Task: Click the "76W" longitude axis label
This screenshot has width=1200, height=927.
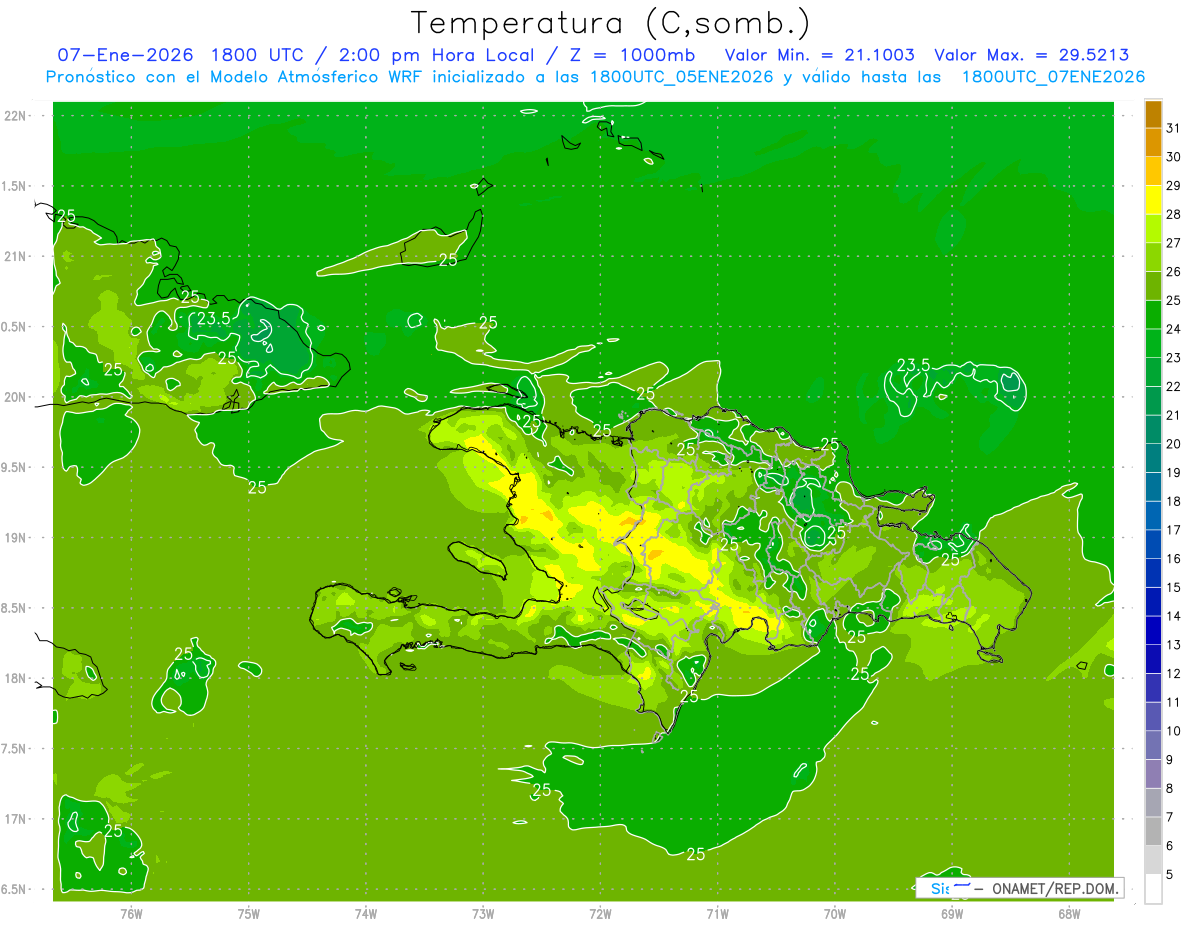Action: [131, 913]
